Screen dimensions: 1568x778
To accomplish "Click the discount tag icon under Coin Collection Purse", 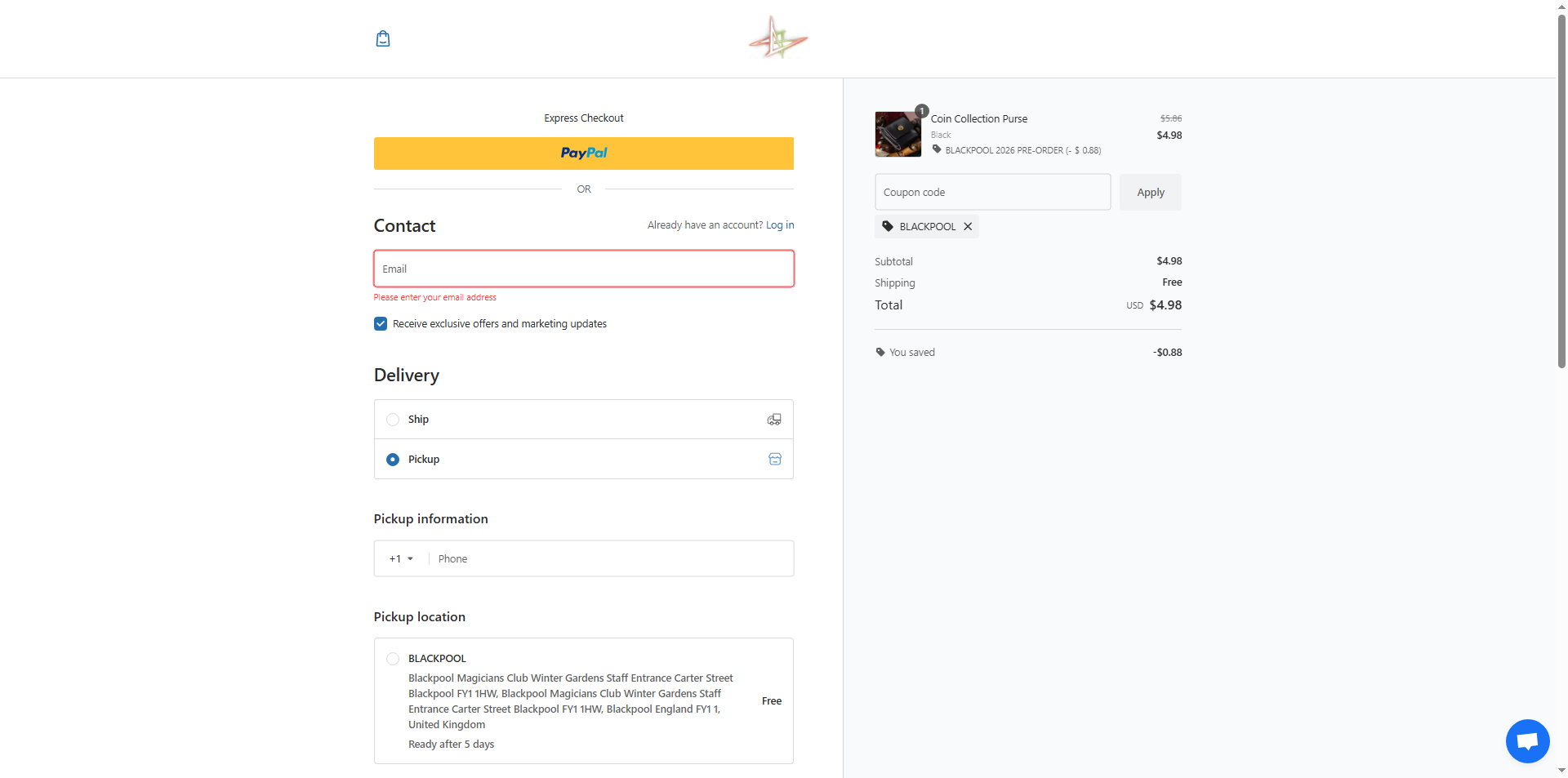I will tap(937, 149).
